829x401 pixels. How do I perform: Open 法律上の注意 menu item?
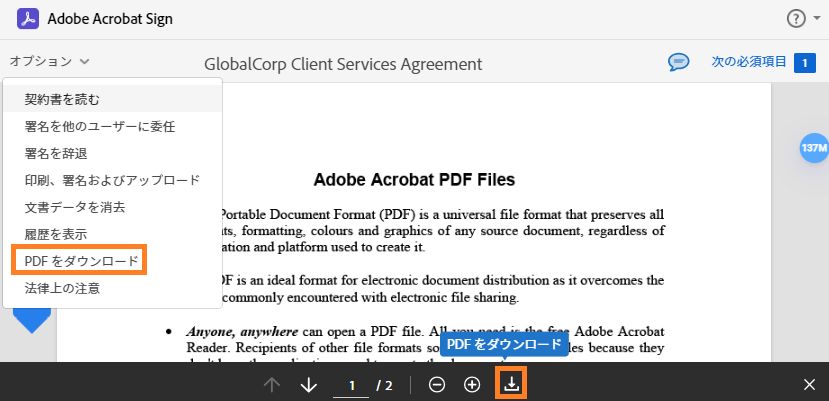(112, 288)
